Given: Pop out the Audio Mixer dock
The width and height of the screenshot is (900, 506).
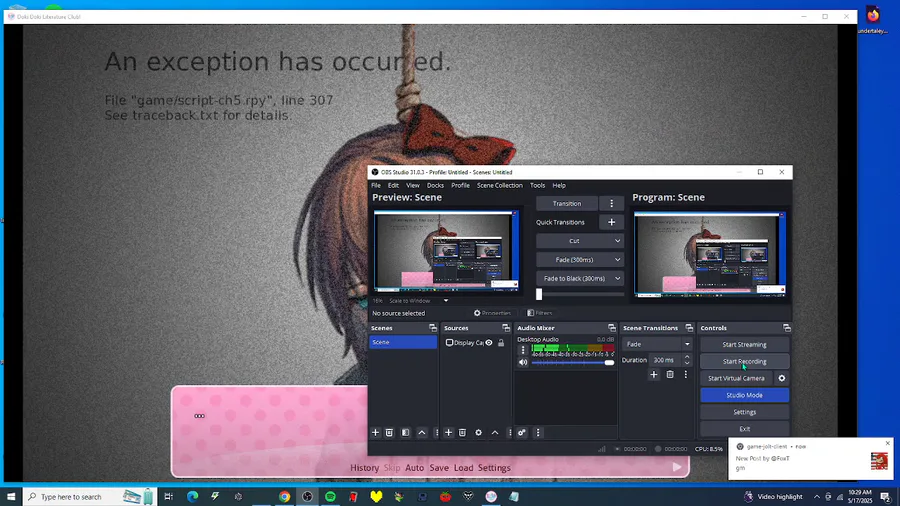Looking at the screenshot, I should click(x=612, y=328).
